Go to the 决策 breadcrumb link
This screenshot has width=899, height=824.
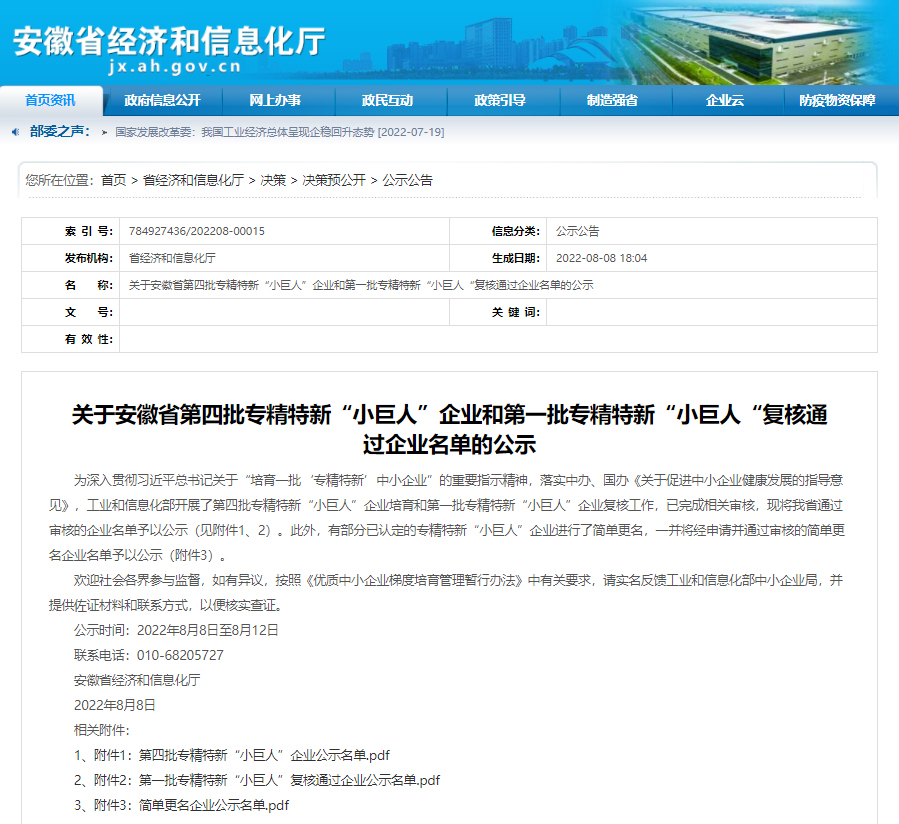pos(273,180)
